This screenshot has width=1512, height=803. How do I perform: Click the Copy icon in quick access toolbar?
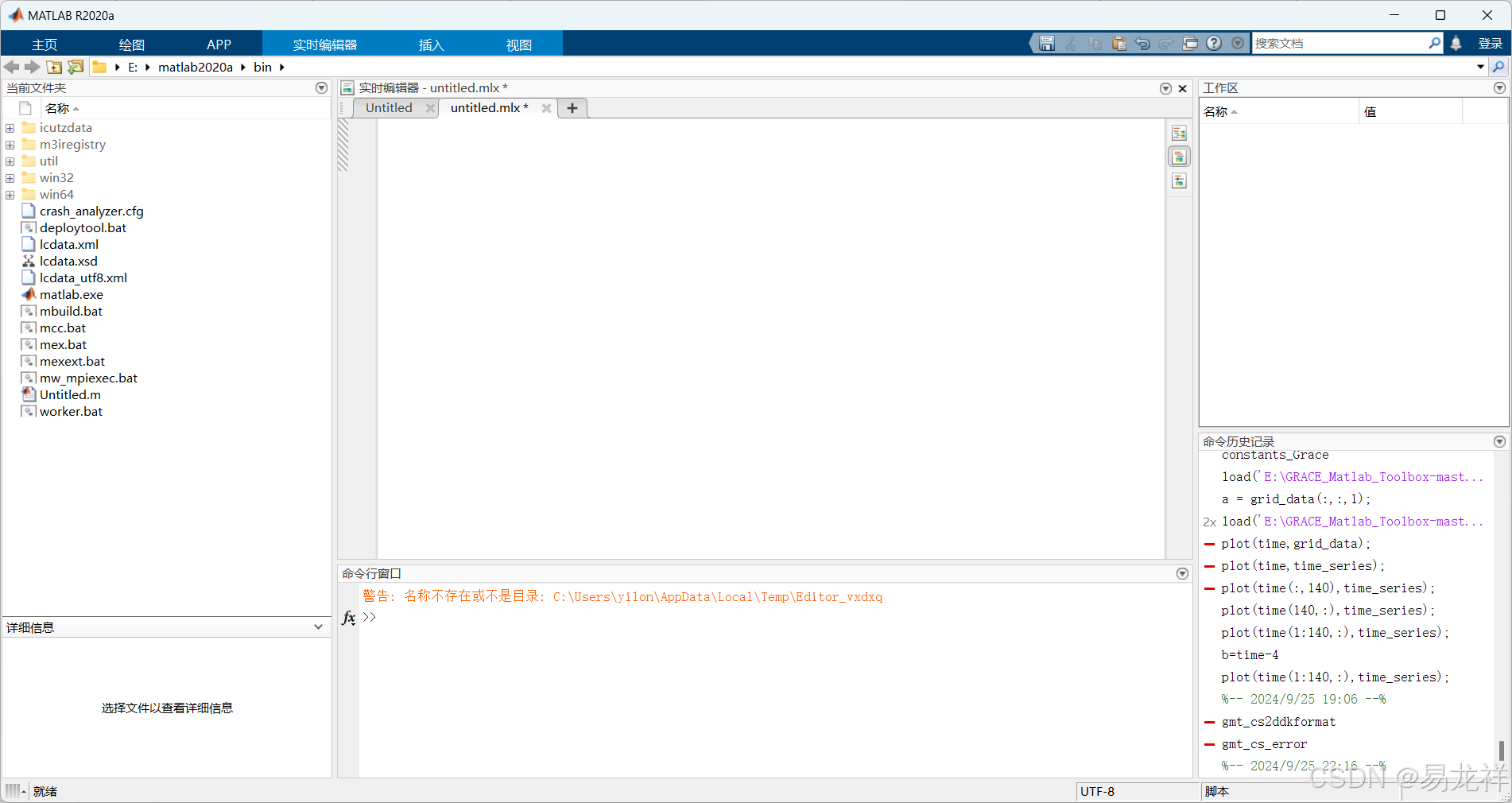click(1095, 44)
